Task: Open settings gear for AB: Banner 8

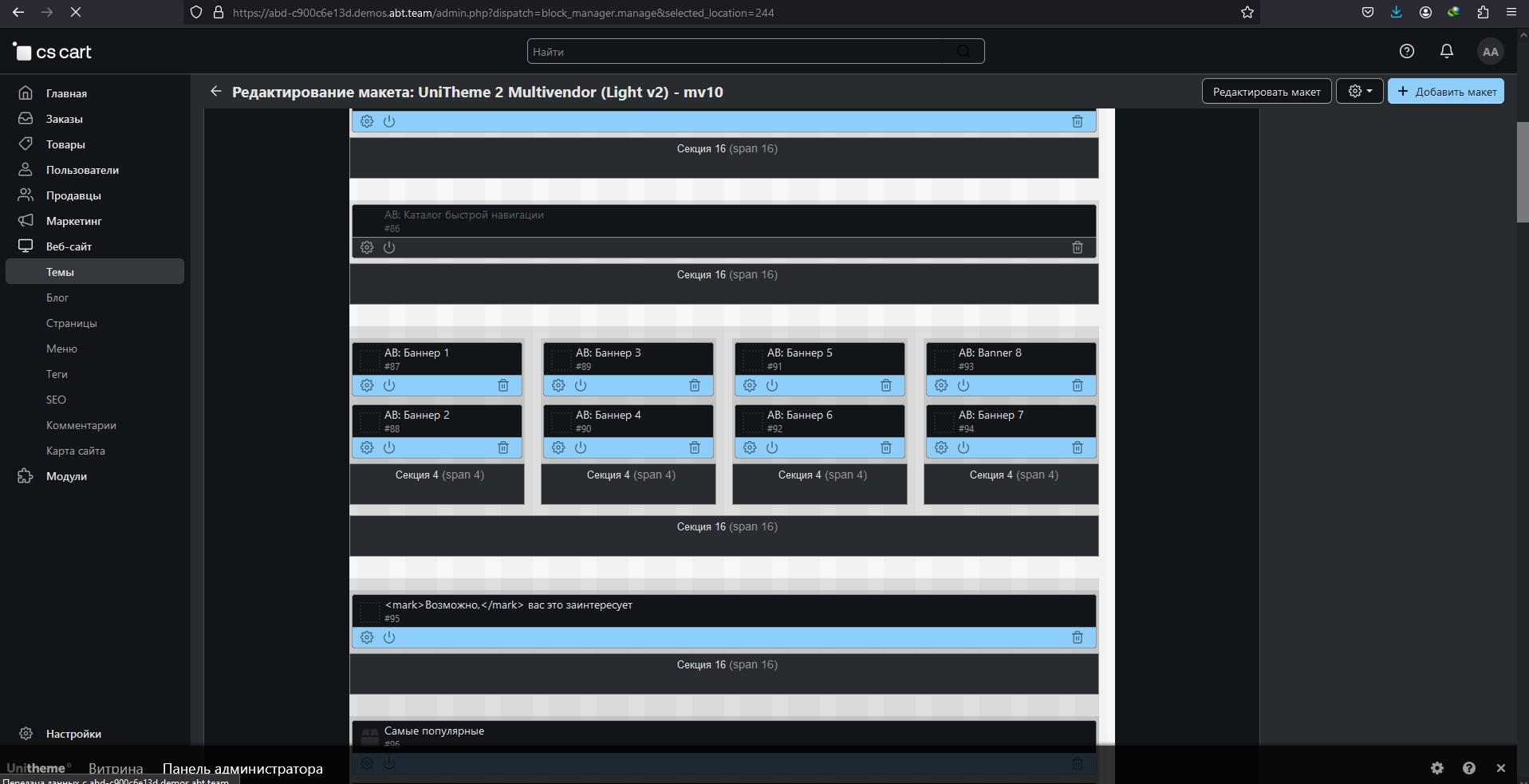Action: 941,385
